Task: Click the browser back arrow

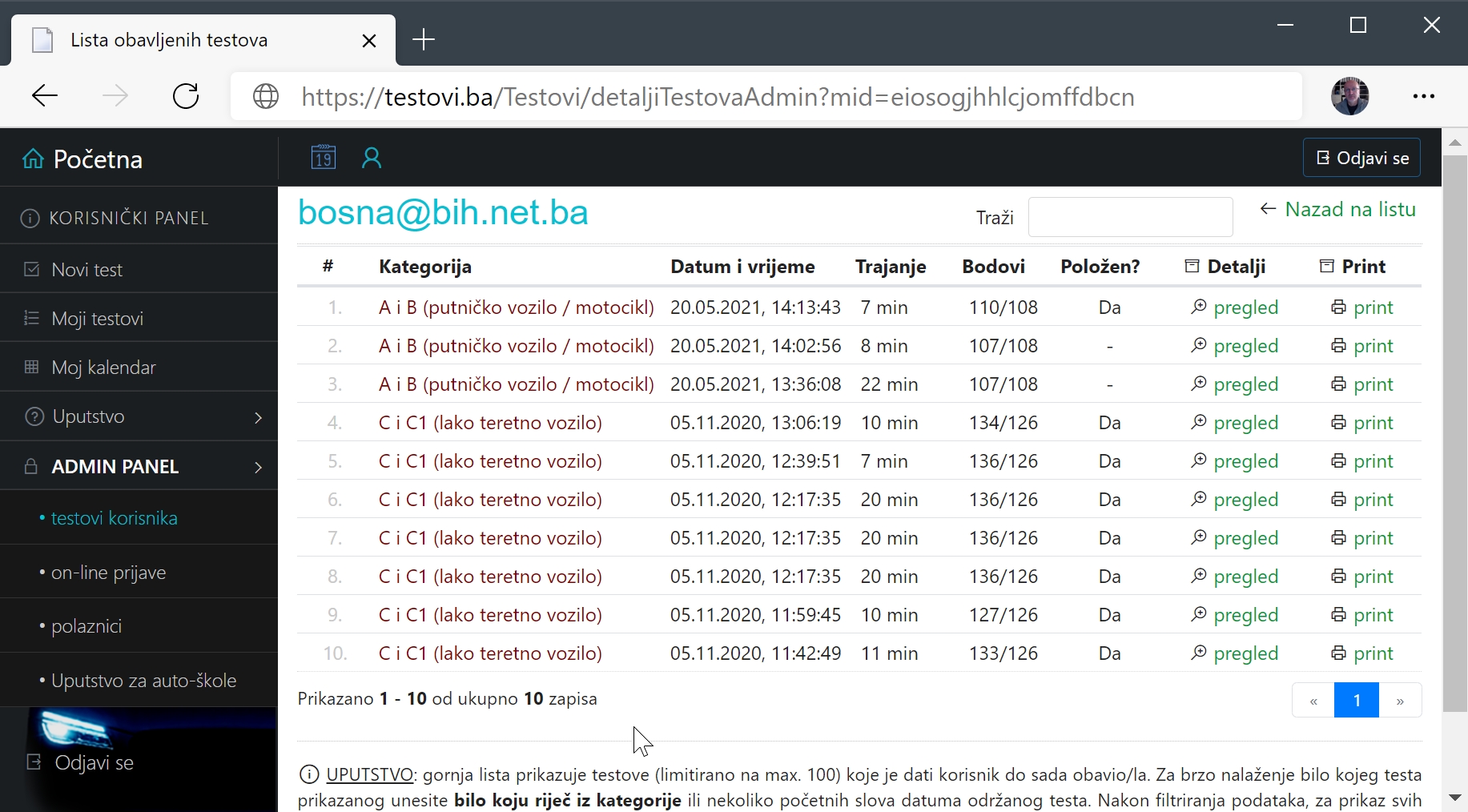Action: pos(45,96)
